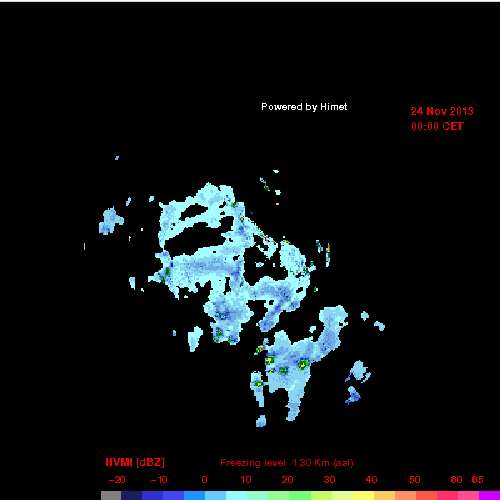Pick the bright yellow swatch in the legend
Image resolution: width=500 pixels, height=500 pixels.
tap(363, 495)
